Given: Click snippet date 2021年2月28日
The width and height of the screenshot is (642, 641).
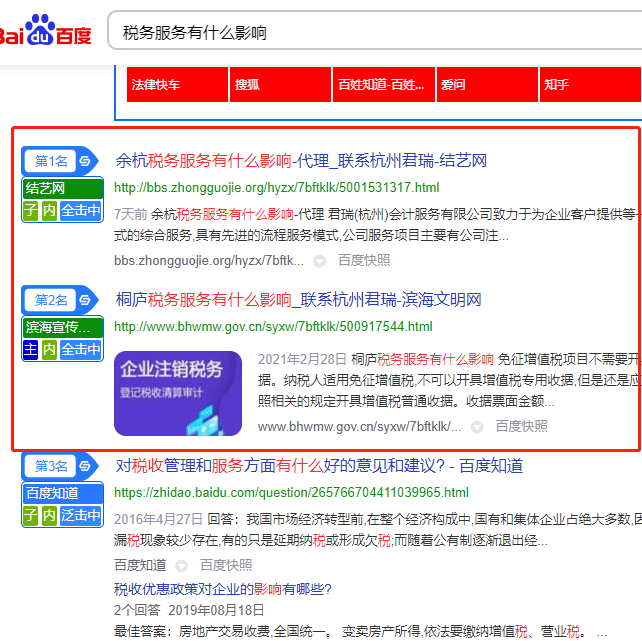Looking at the screenshot, I should 302,359.
